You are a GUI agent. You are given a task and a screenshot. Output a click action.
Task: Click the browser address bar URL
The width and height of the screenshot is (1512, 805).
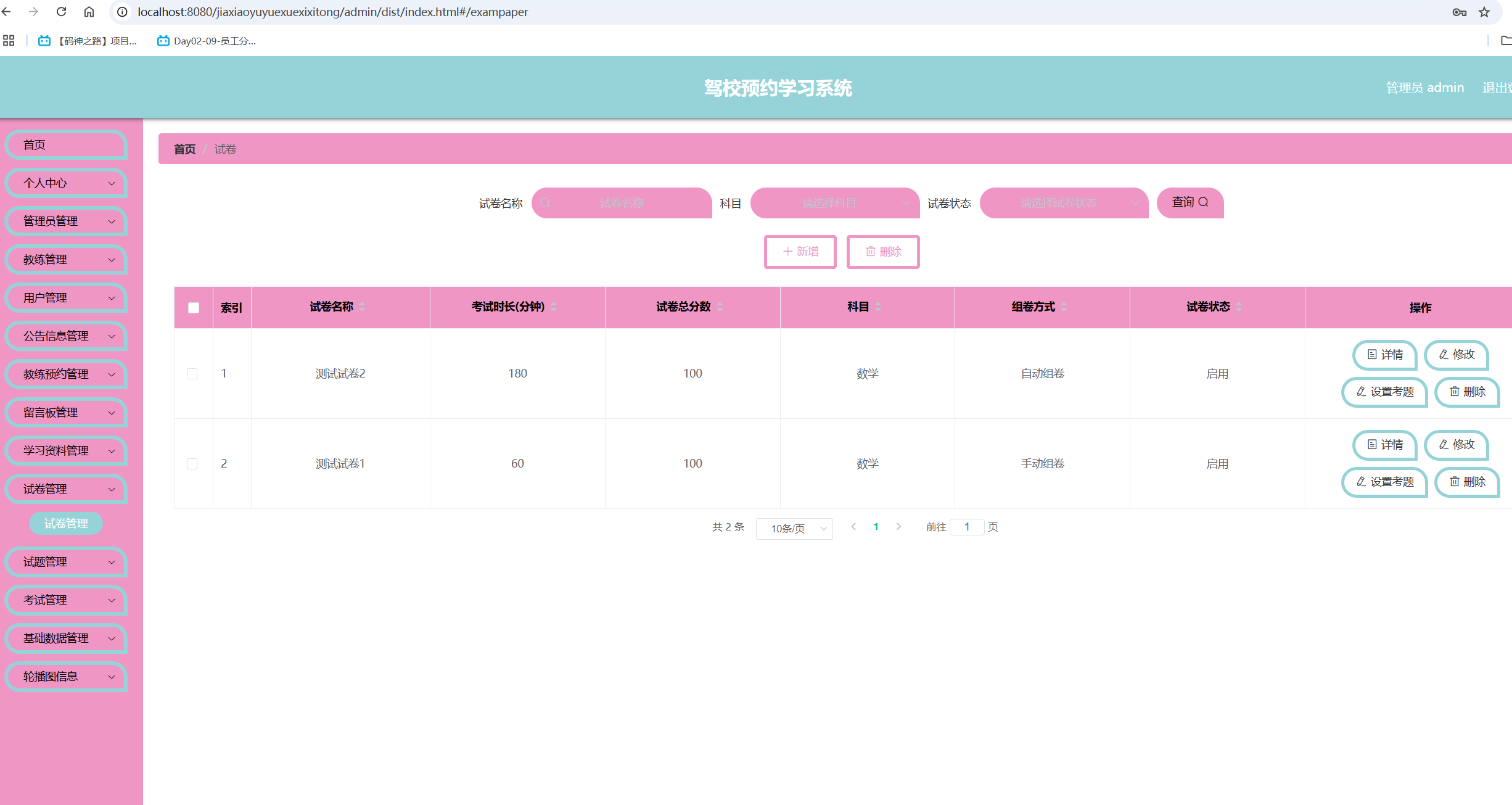[332, 12]
